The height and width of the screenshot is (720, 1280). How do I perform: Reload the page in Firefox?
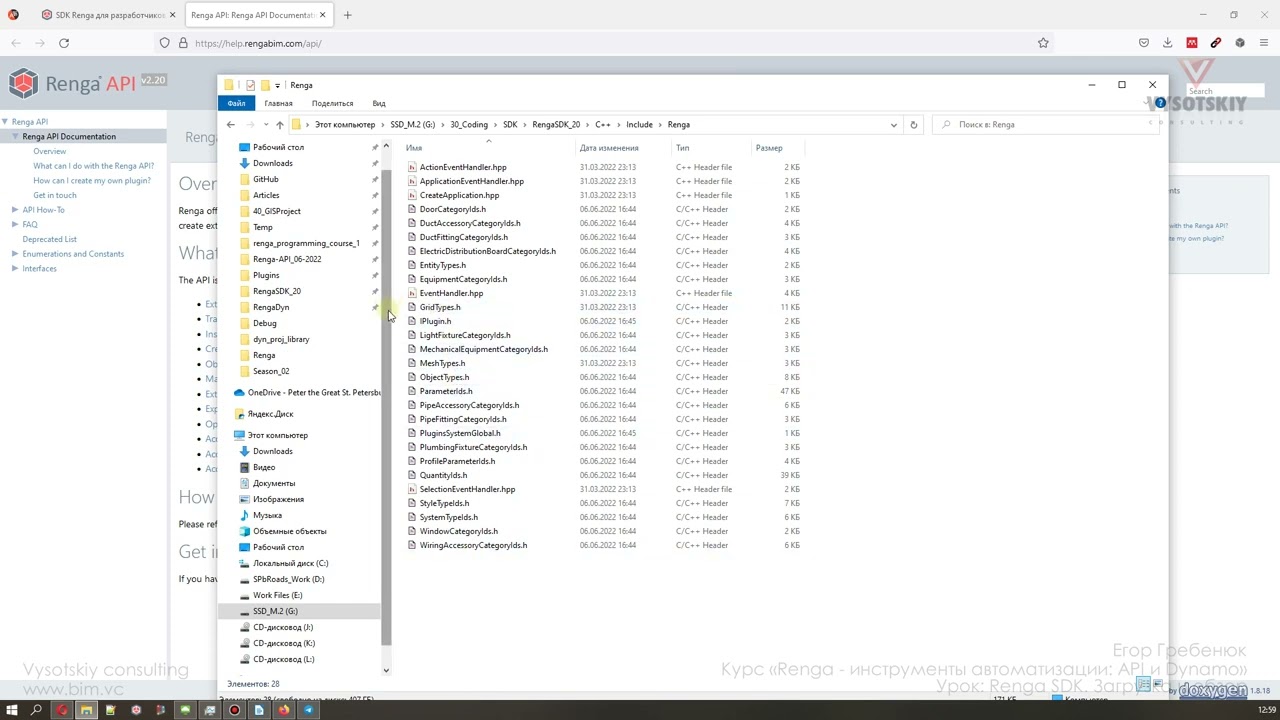click(64, 43)
